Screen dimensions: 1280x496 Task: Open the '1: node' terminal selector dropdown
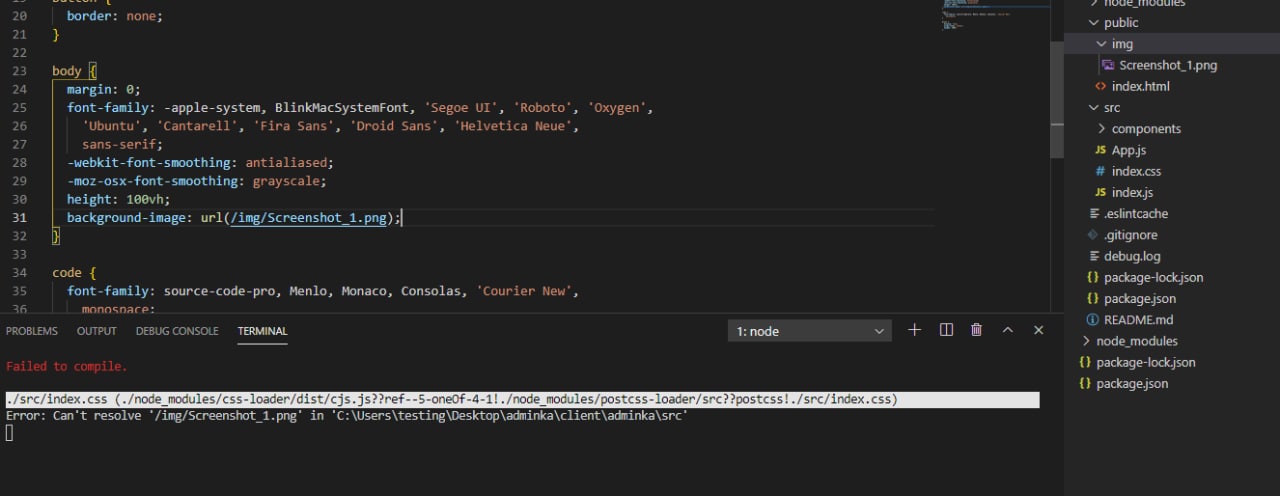[810, 331]
